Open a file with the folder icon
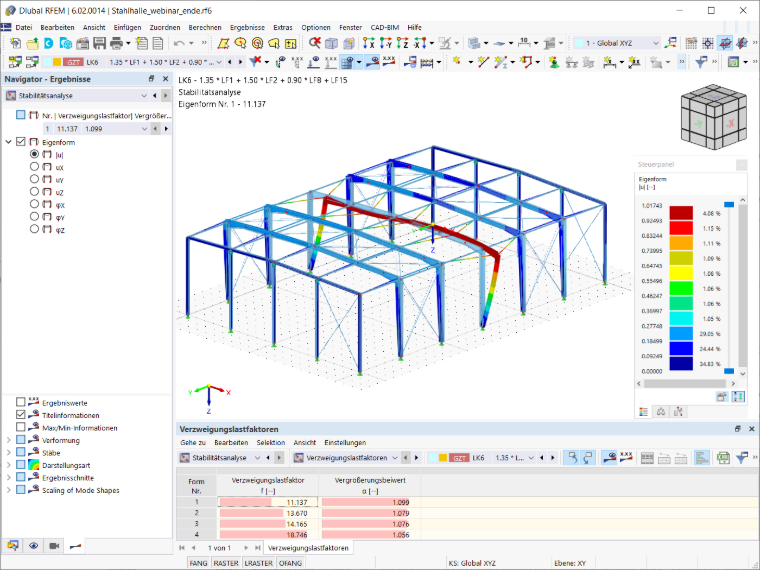 pos(32,43)
